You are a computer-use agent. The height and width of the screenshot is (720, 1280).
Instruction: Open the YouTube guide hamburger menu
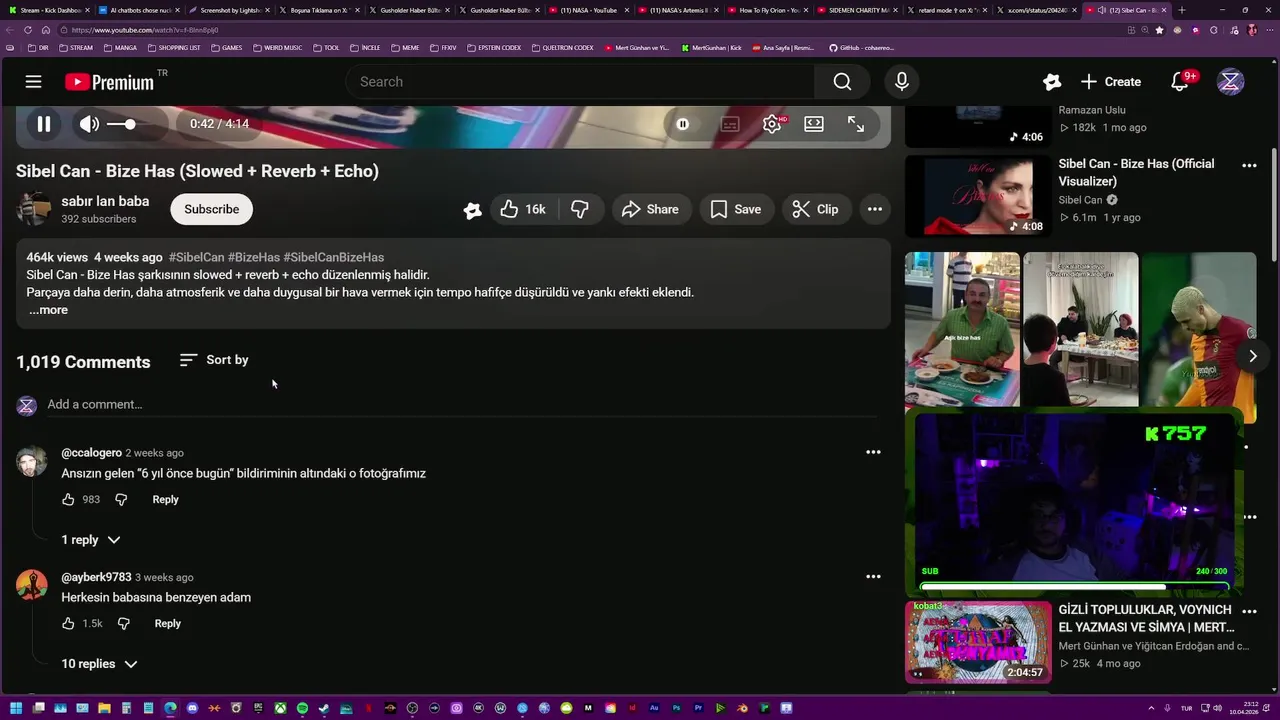pos(33,82)
